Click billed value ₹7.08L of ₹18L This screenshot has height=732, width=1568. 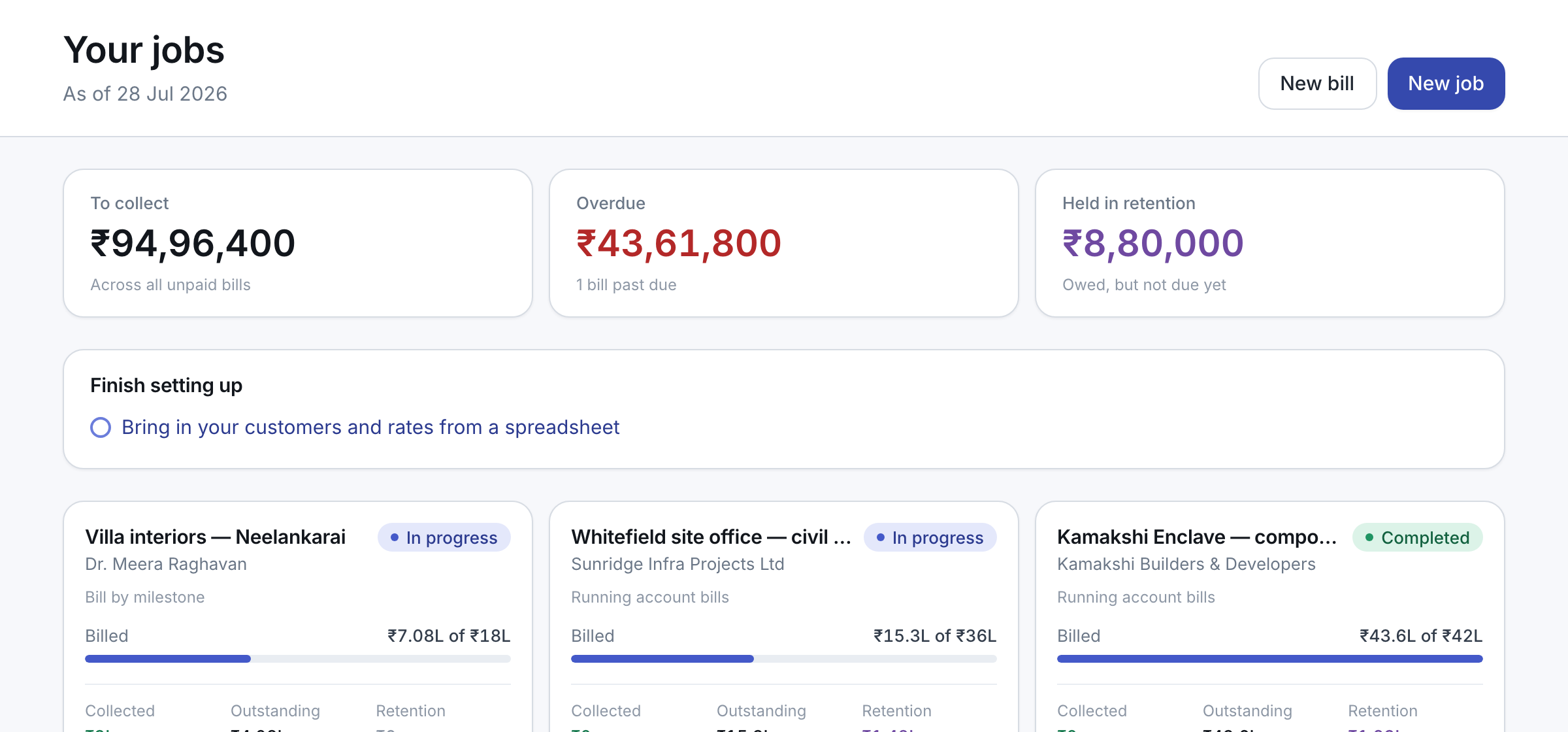pyautogui.click(x=449, y=636)
